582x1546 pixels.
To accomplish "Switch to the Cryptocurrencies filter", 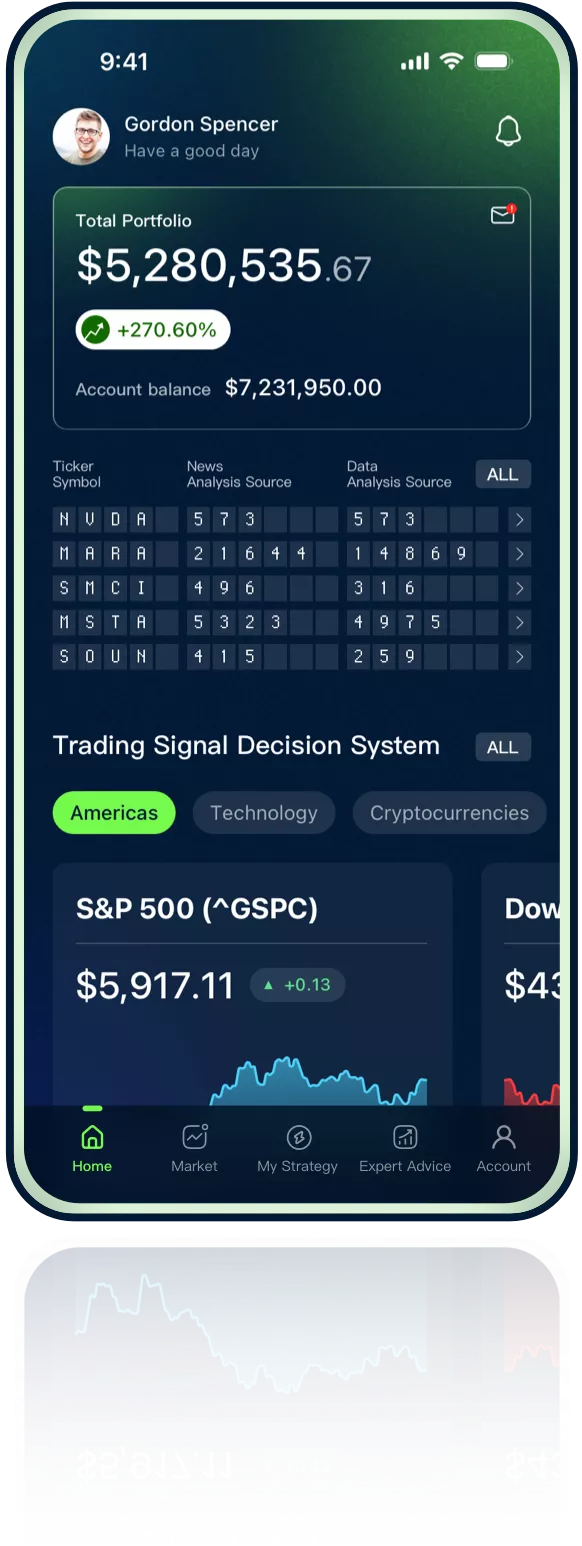I will 449,813.
